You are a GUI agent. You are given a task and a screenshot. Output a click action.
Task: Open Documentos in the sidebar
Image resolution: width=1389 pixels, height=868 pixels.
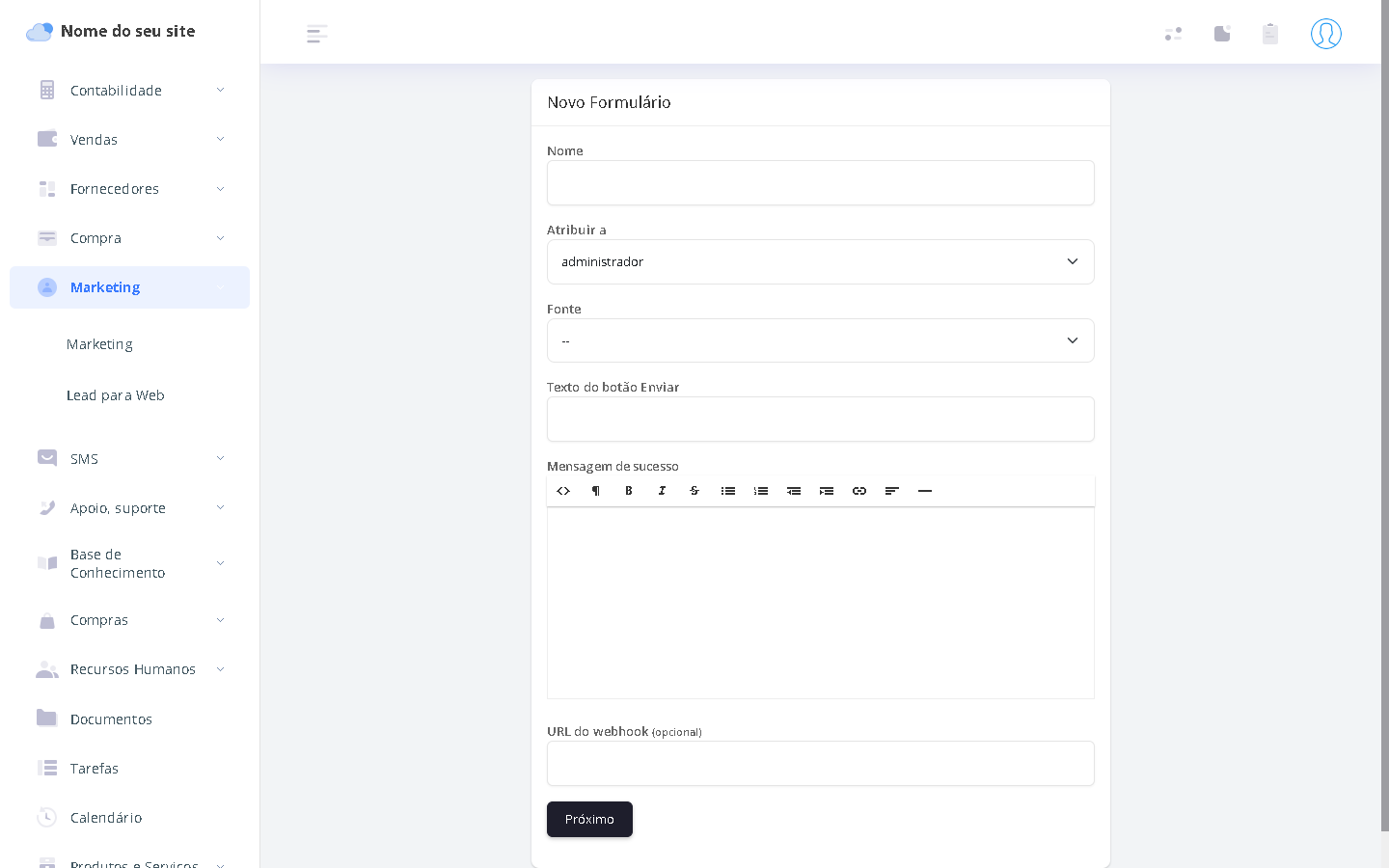[x=111, y=719]
